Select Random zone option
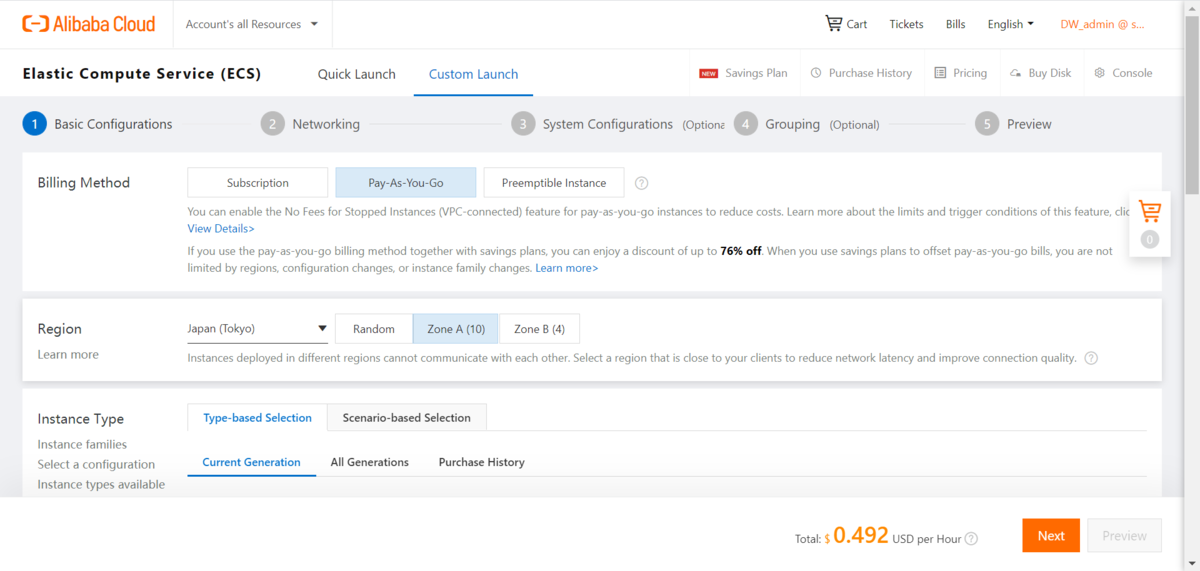This screenshot has width=1200, height=571. click(x=374, y=329)
